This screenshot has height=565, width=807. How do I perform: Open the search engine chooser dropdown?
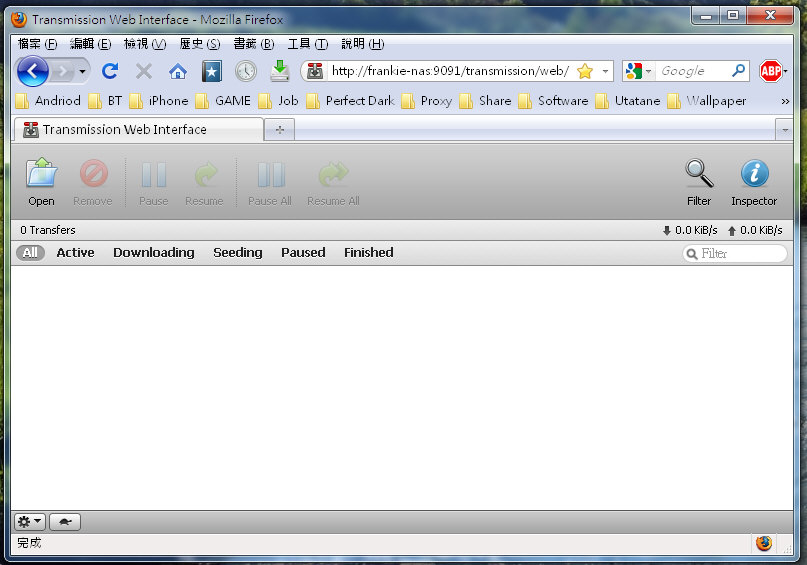tap(637, 71)
